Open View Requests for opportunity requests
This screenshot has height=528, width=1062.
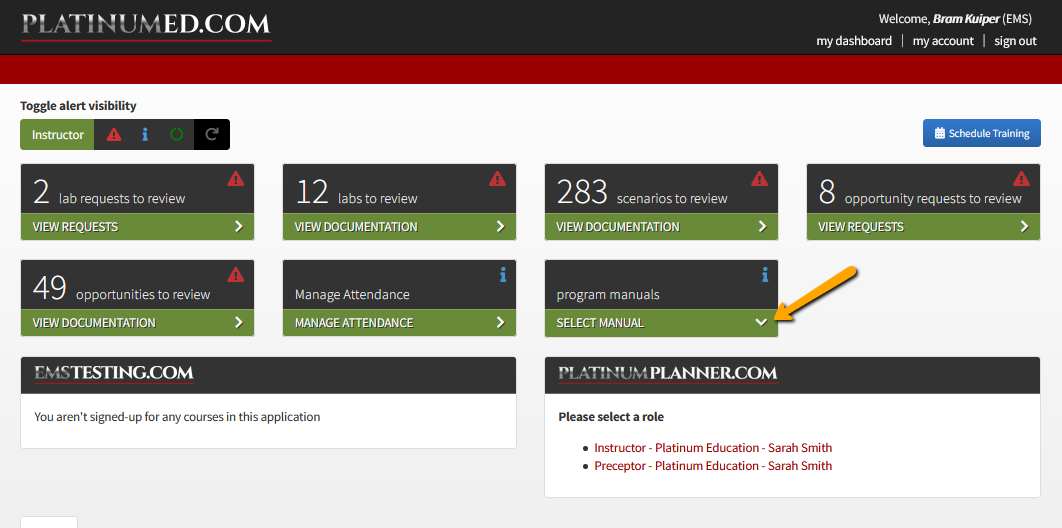(x=923, y=227)
